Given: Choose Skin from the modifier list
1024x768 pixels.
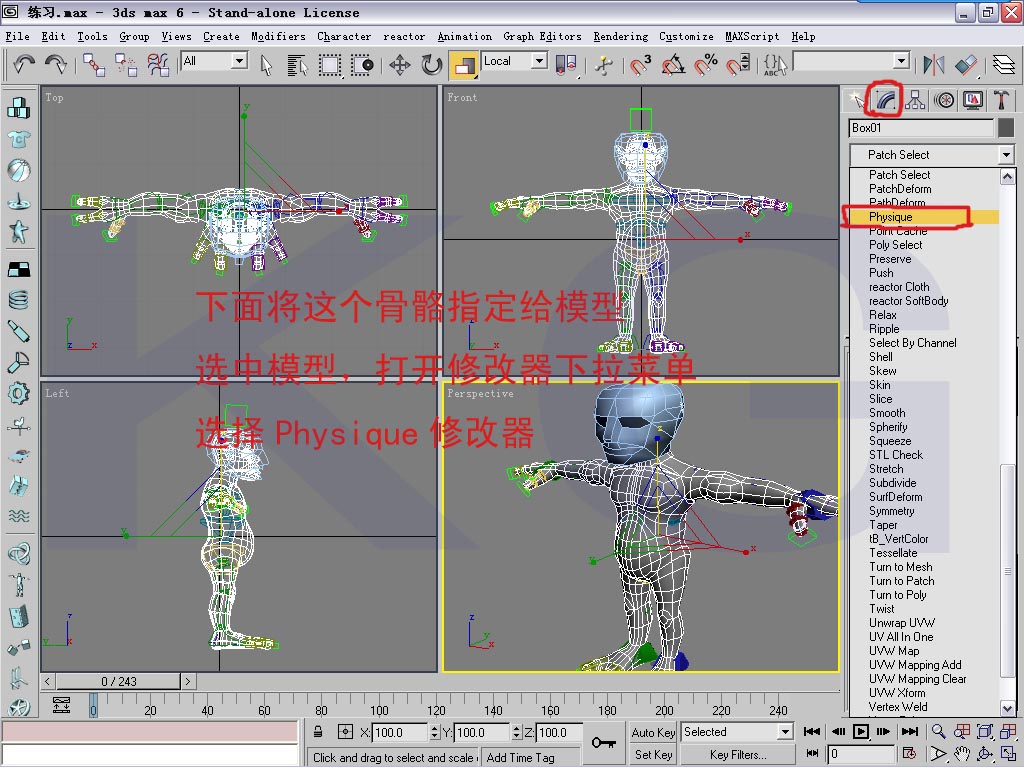Looking at the screenshot, I should pyautogui.click(x=879, y=385).
